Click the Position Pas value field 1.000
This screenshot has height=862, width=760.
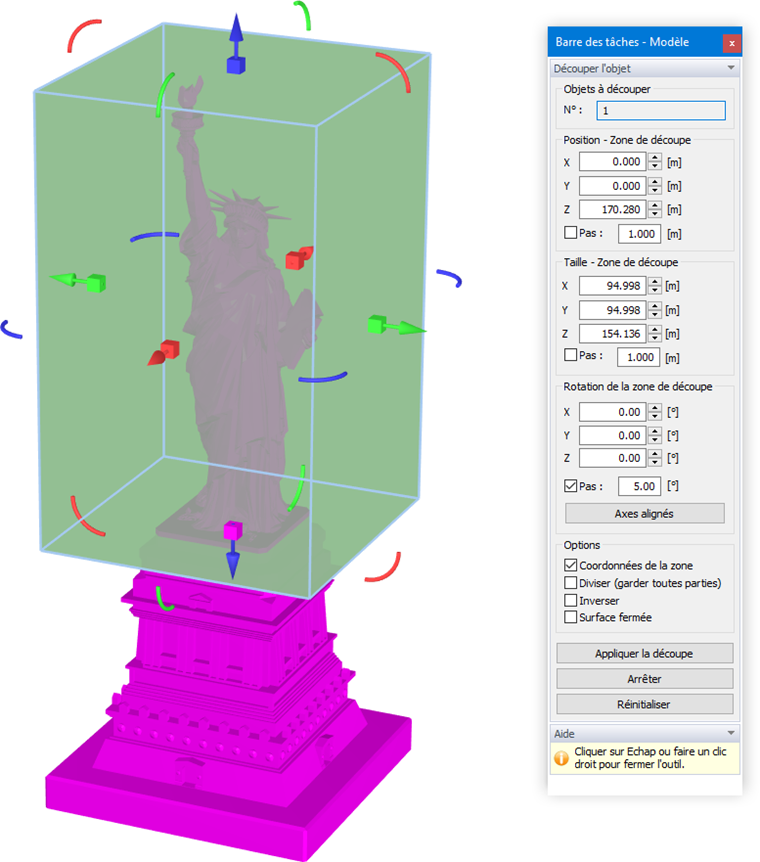(x=640, y=234)
